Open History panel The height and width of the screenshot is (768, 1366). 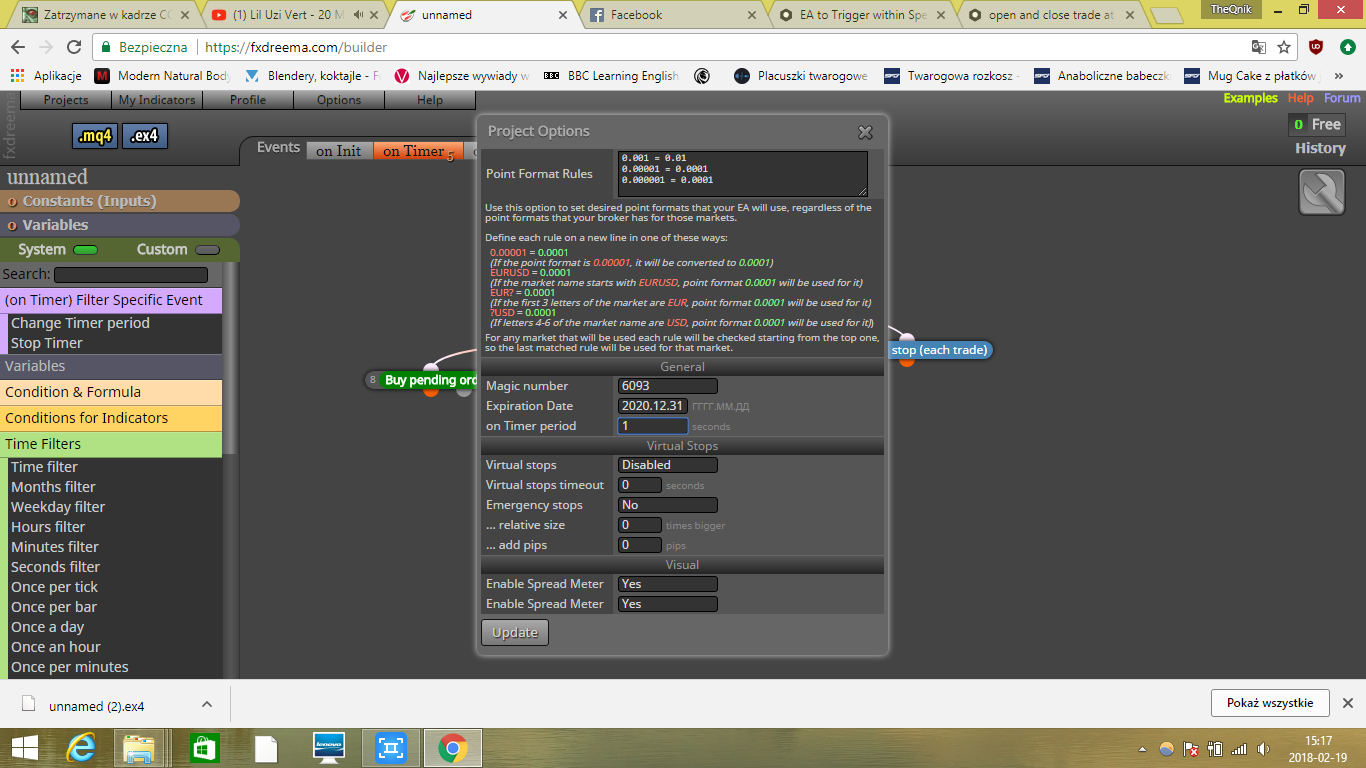tap(1320, 148)
